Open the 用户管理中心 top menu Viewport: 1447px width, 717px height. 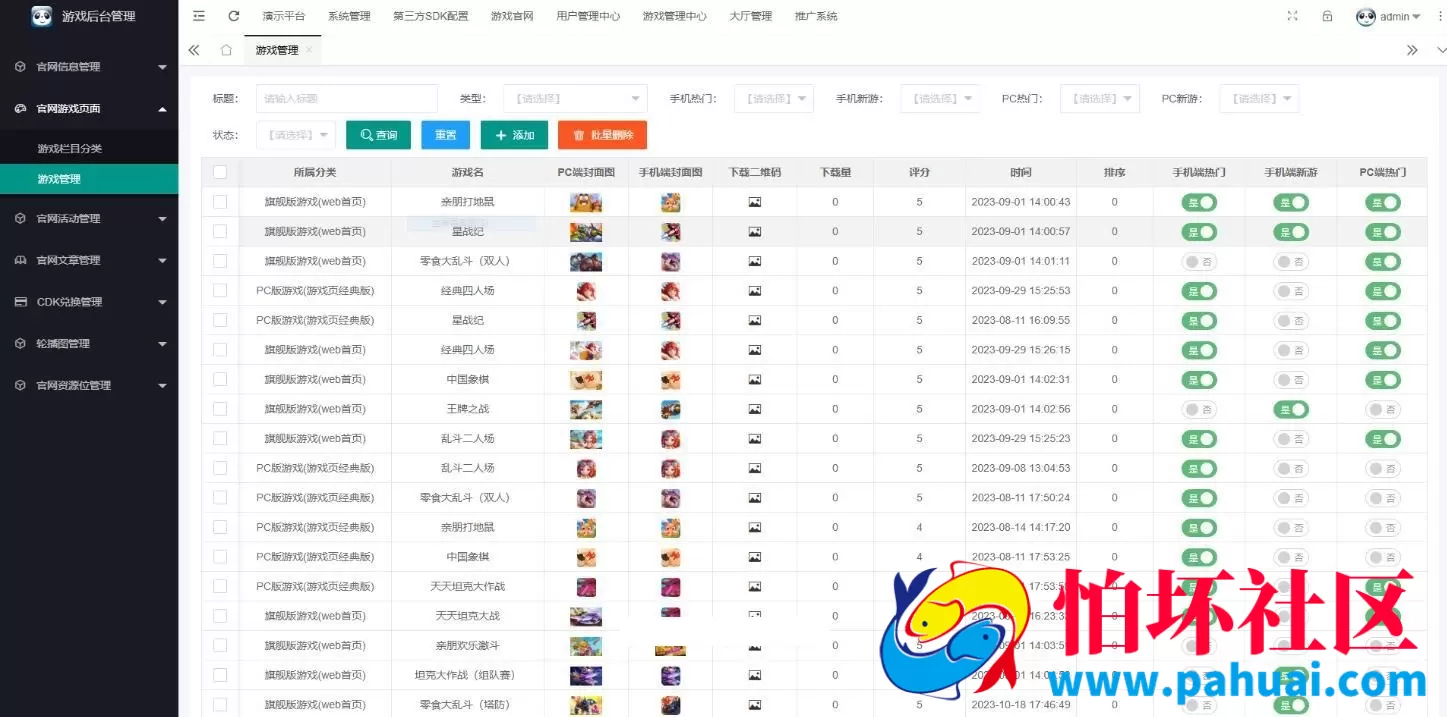point(588,16)
